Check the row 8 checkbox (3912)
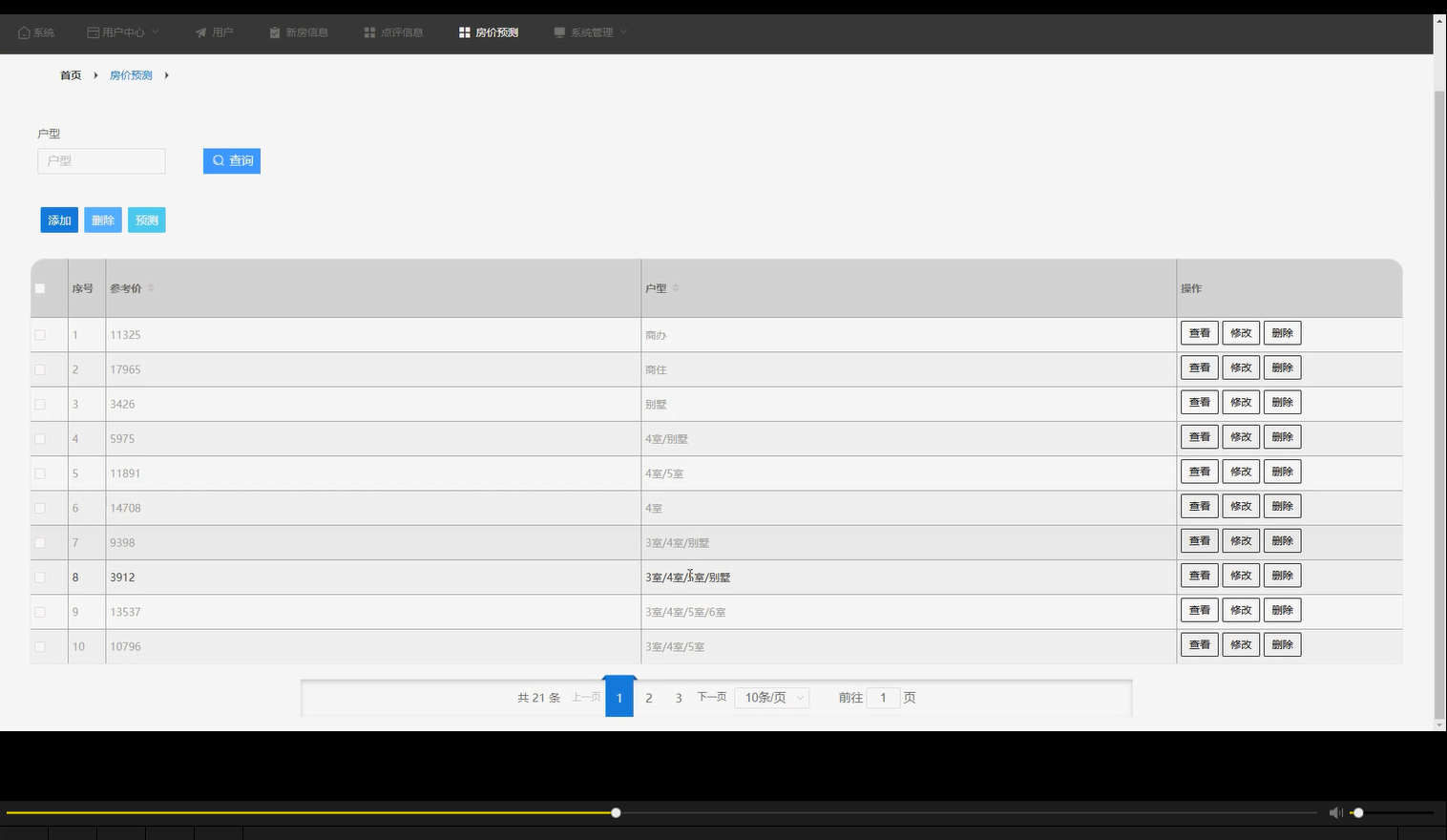Image resolution: width=1447 pixels, height=840 pixels. (x=40, y=577)
